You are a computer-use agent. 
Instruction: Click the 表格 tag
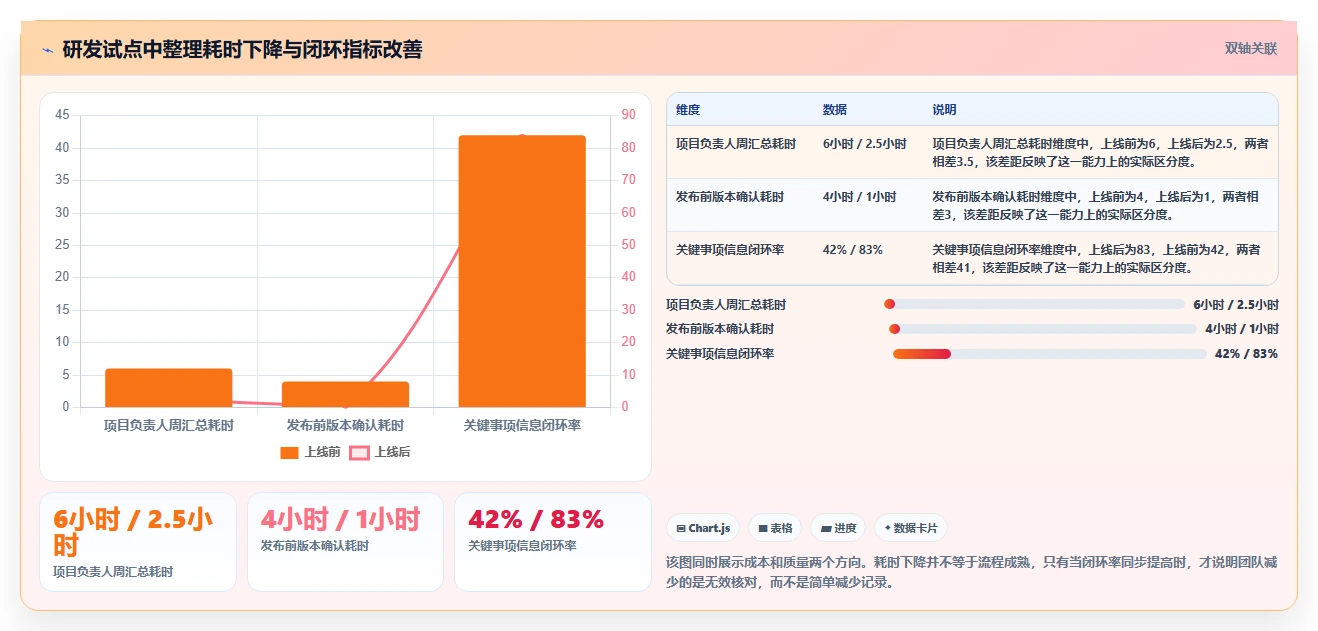click(x=775, y=528)
